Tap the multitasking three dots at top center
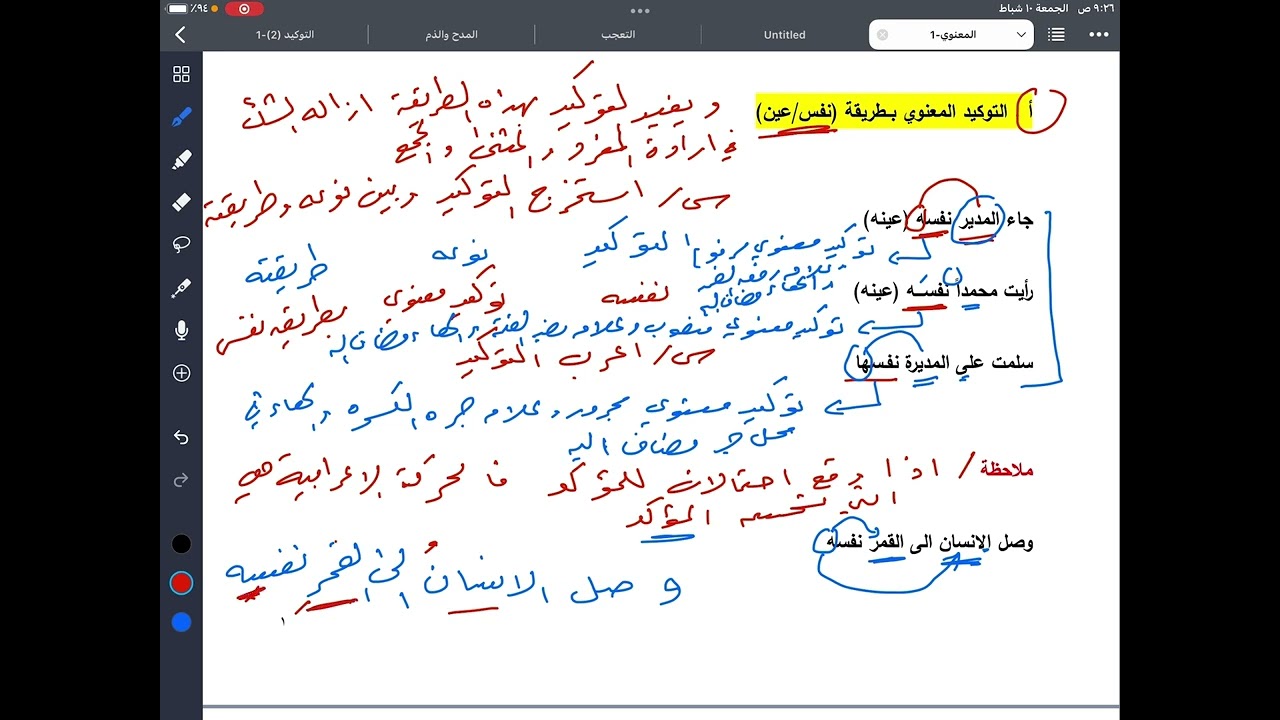The width and height of the screenshot is (1280, 720). 640,10
